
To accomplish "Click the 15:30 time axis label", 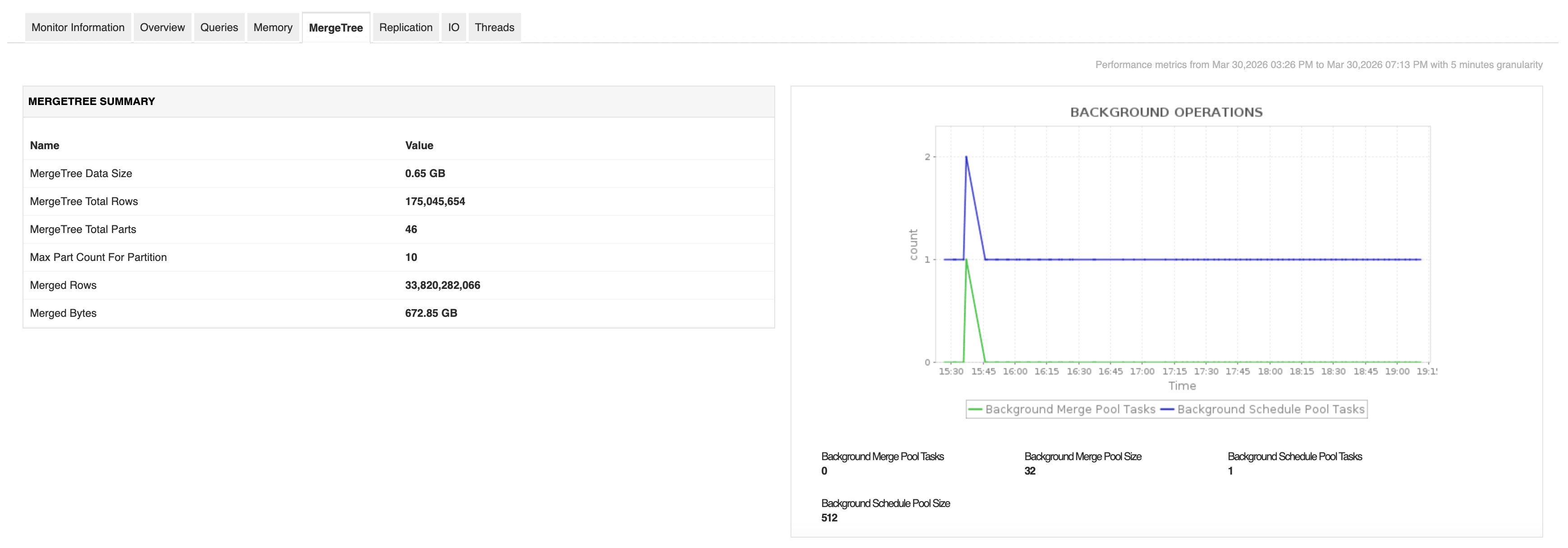I will click(951, 371).
